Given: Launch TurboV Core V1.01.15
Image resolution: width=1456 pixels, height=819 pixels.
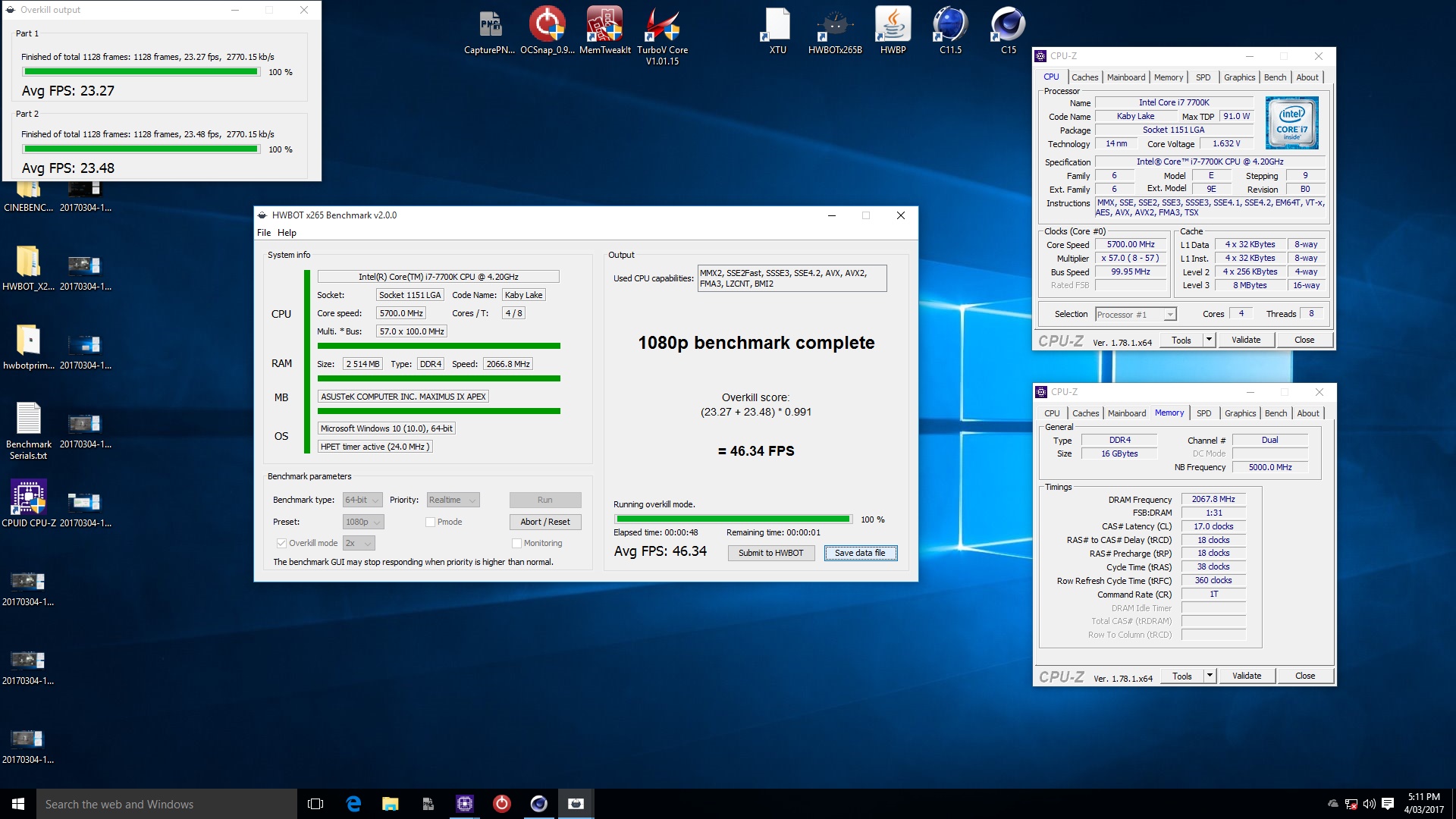Looking at the screenshot, I should point(662,36).
